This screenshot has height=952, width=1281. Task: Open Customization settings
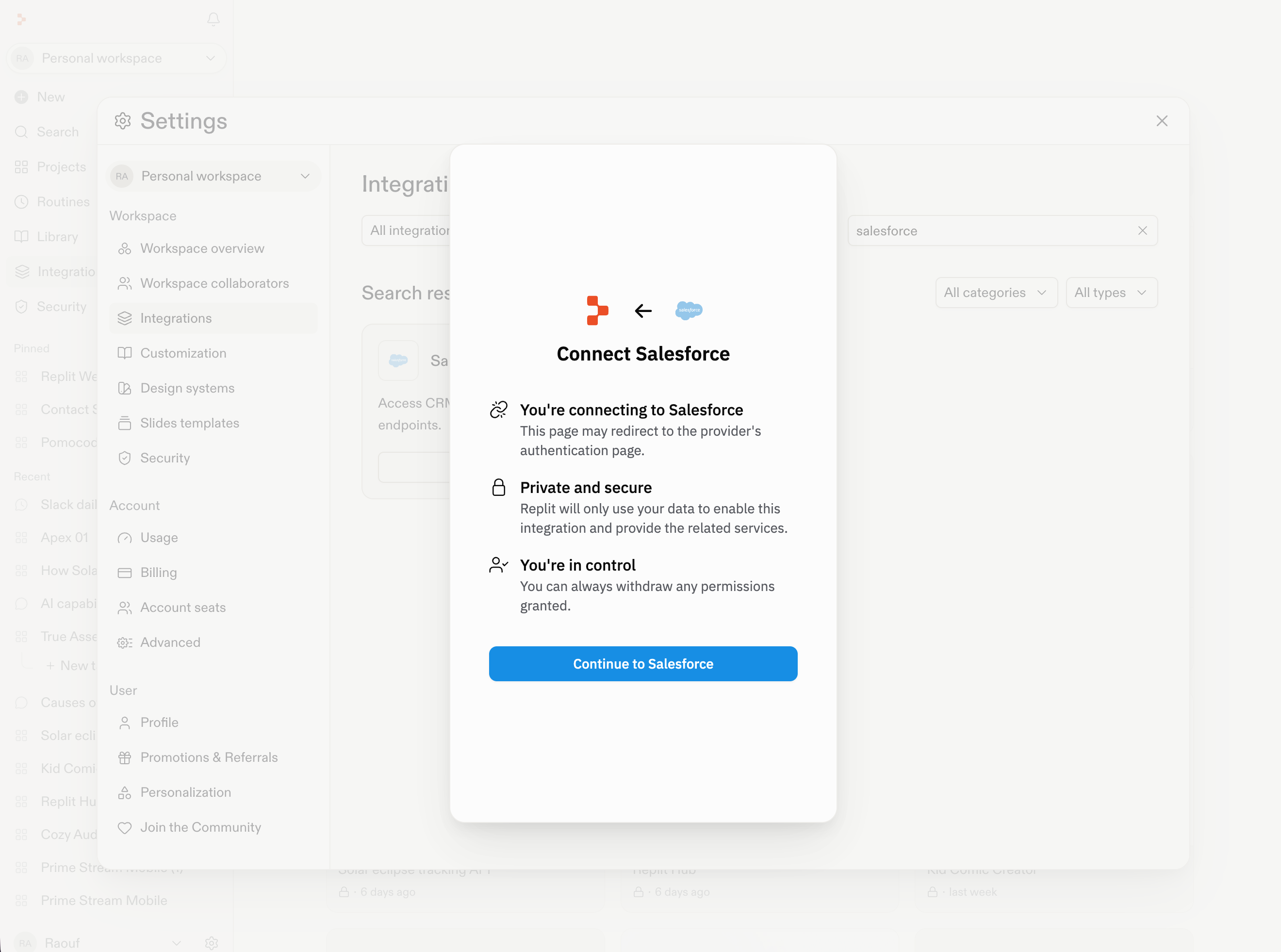(x=213, y=353)
